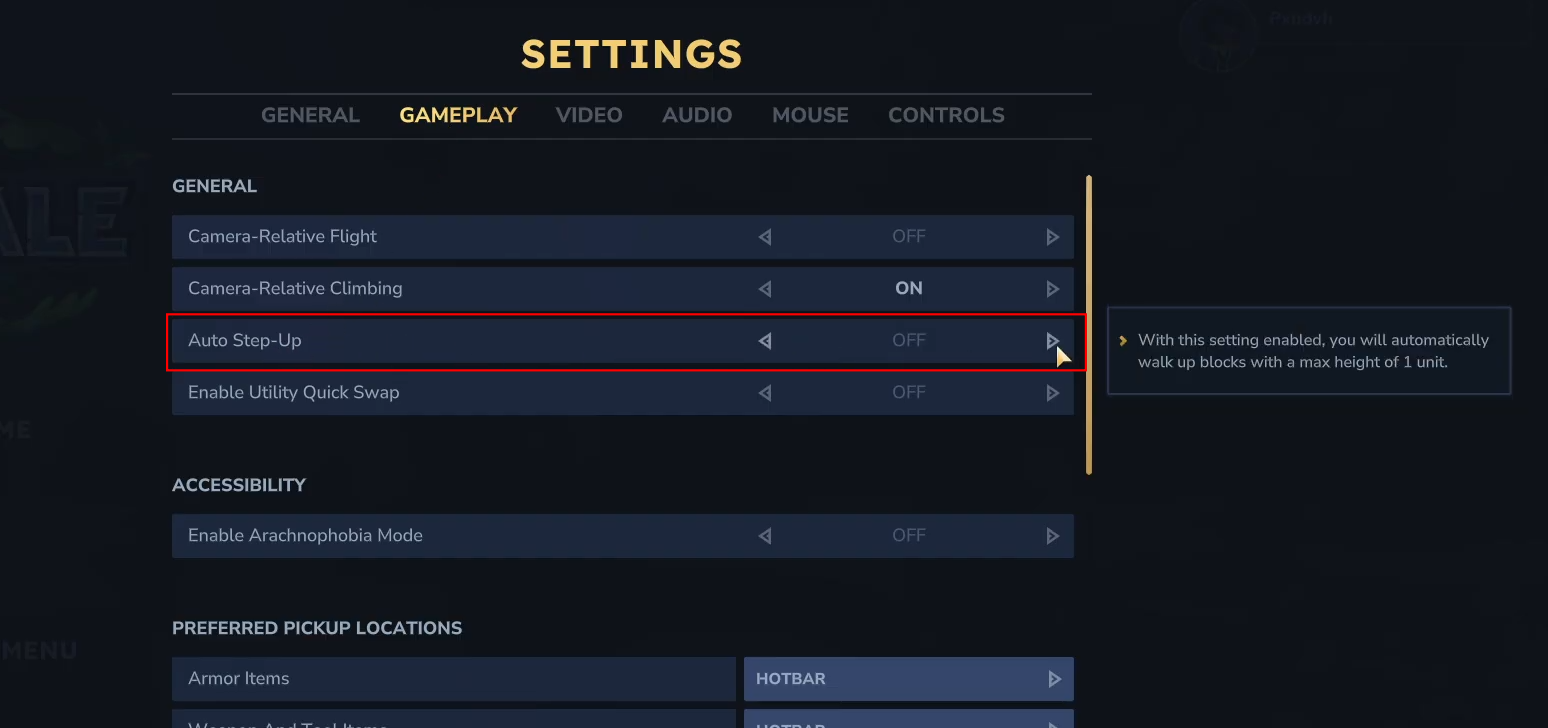The width and height of the screenshot is (1548, 728).
Task: Click right arrow for Enable Utility Quick Swap
Action: (1052, 393)
